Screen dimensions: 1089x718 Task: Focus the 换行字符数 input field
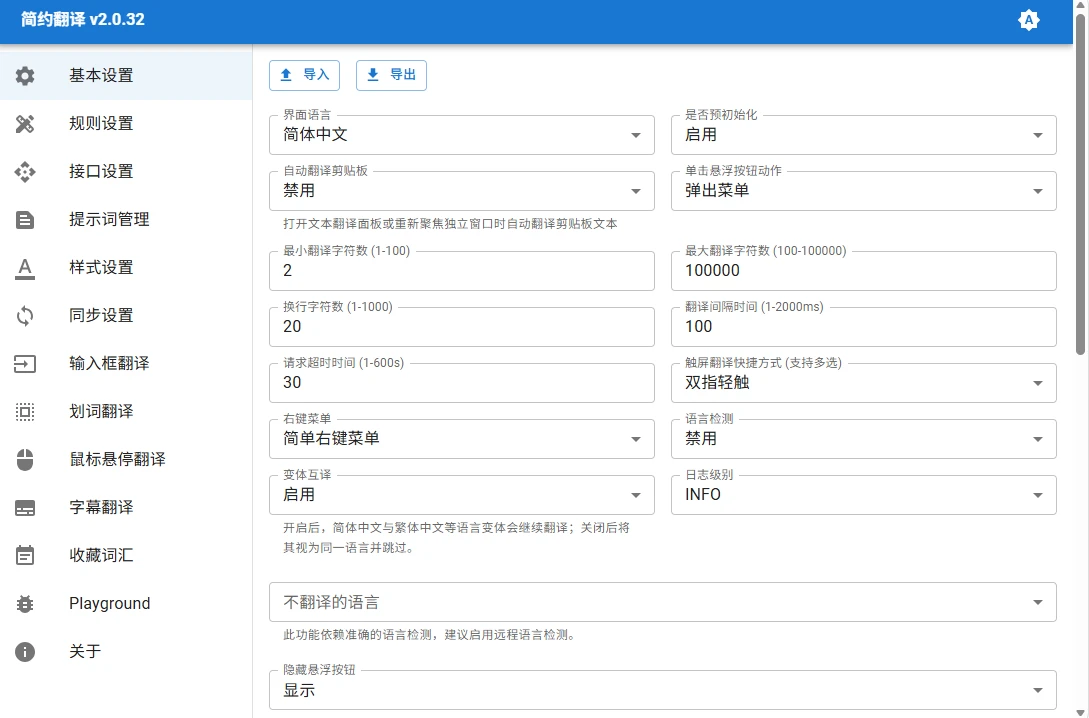[x=462, y=327]
